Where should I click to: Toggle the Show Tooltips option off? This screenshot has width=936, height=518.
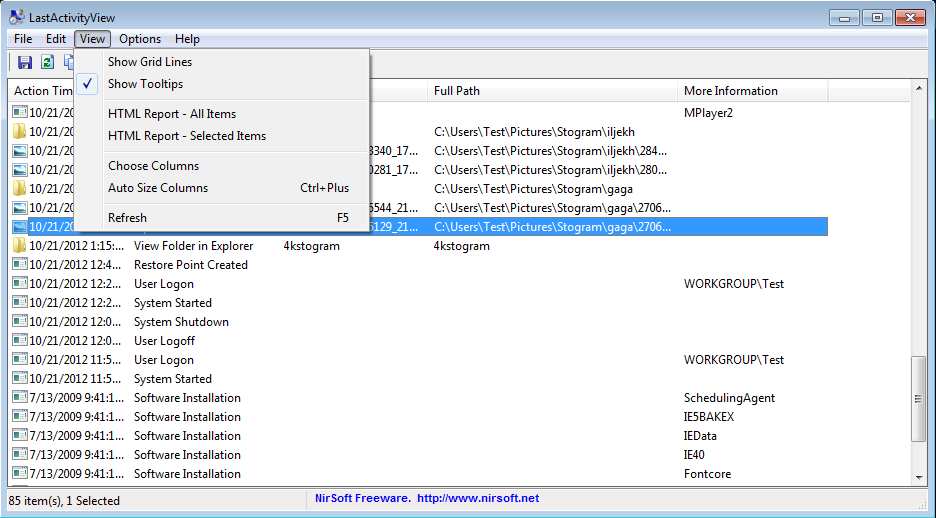(x=222, y=84)
